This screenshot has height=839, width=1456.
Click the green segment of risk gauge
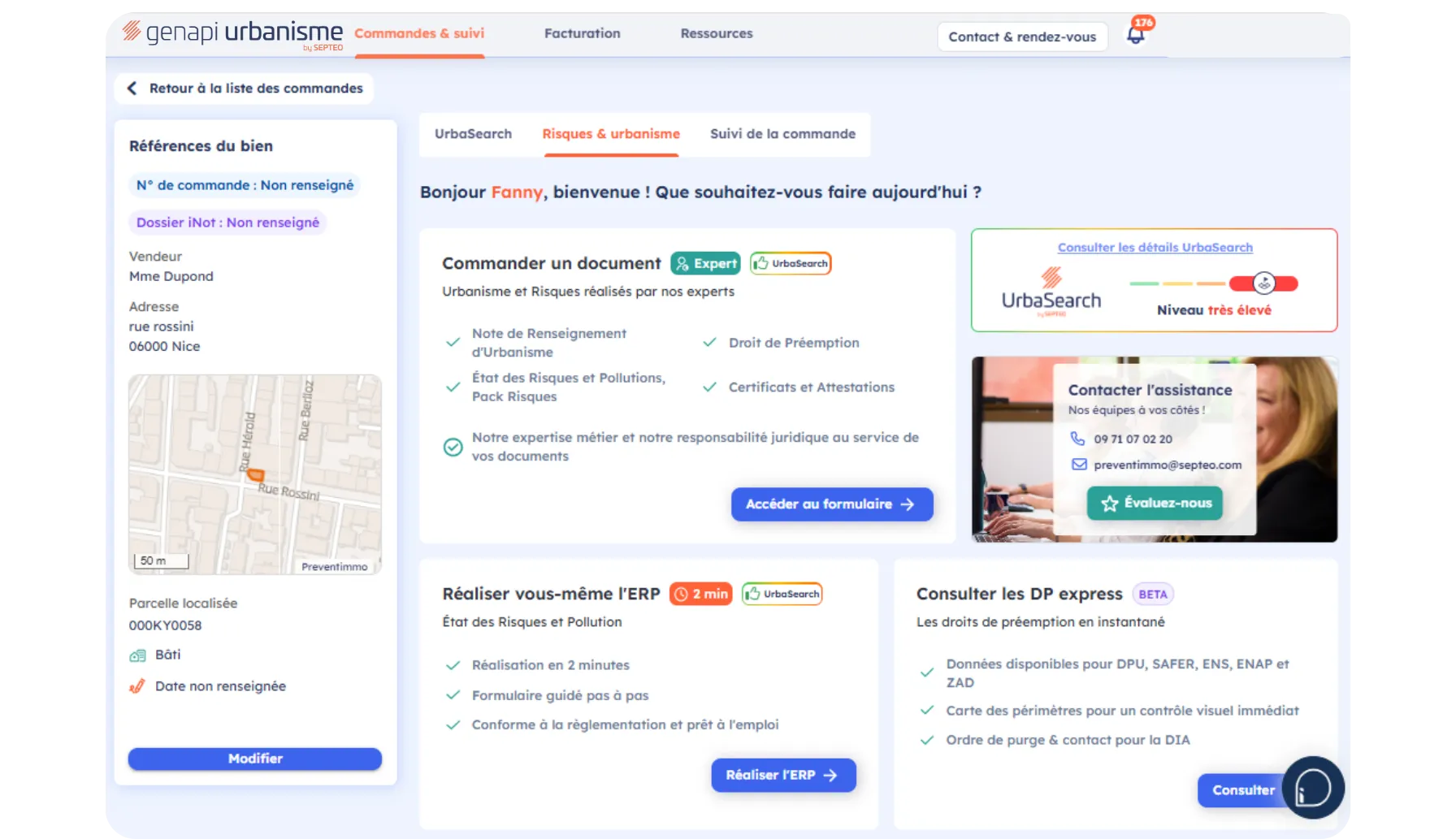coord(1144,283)
